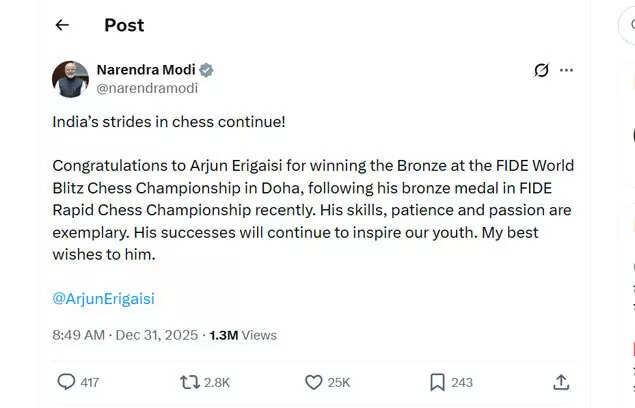Click the Narendra Modi display name

click(x=145, y=70)
